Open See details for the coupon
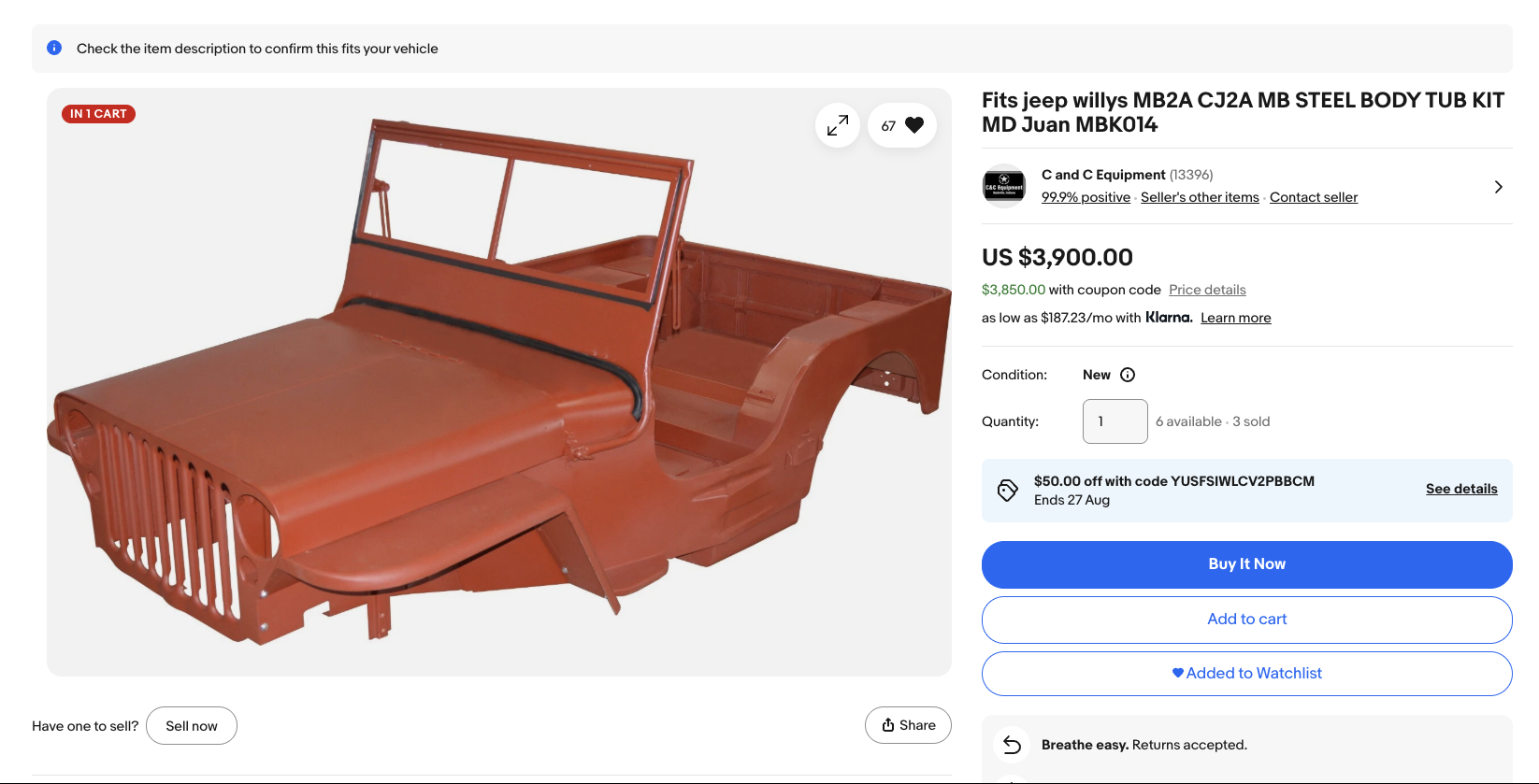1539x784 pixels. tap(1460, 489)
